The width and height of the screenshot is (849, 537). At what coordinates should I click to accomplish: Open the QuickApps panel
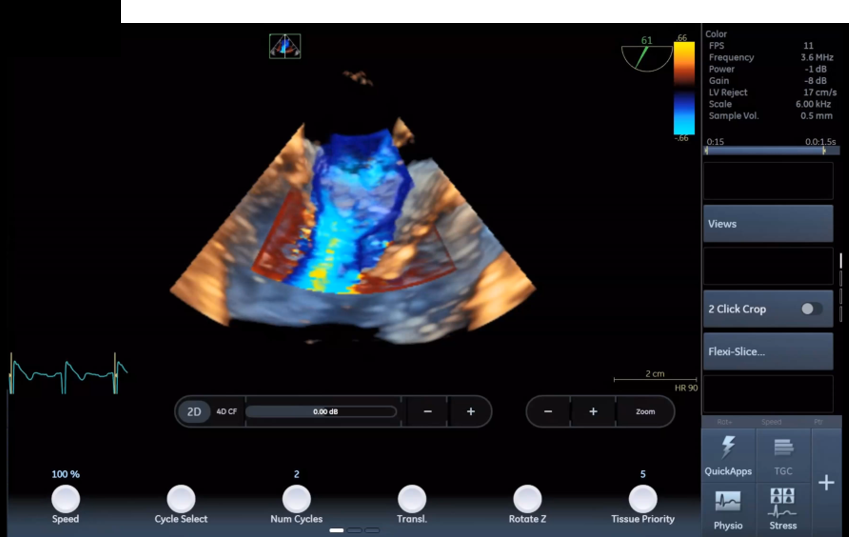tap(728, 455)
